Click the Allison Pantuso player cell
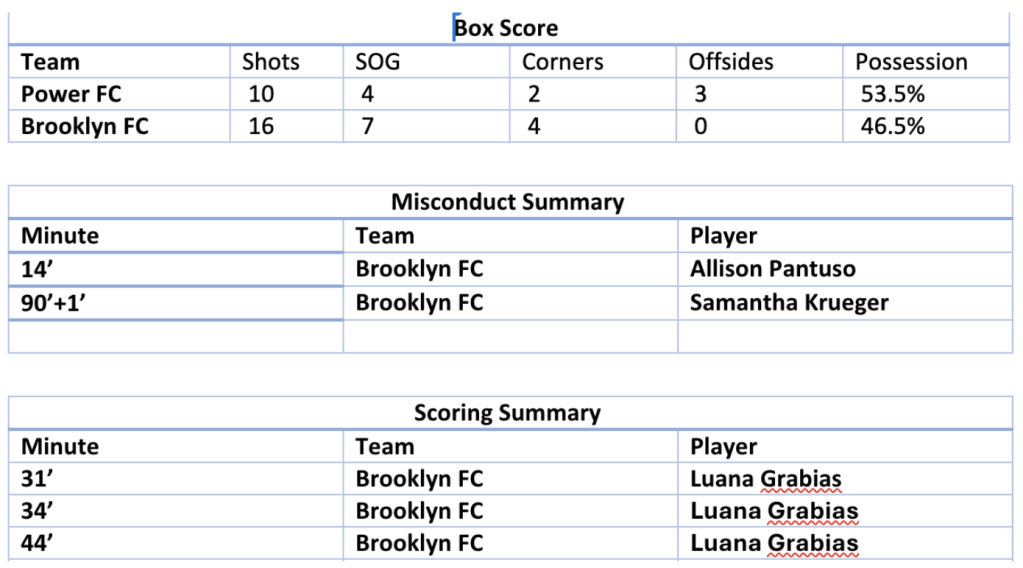 (x=845, y=269)
